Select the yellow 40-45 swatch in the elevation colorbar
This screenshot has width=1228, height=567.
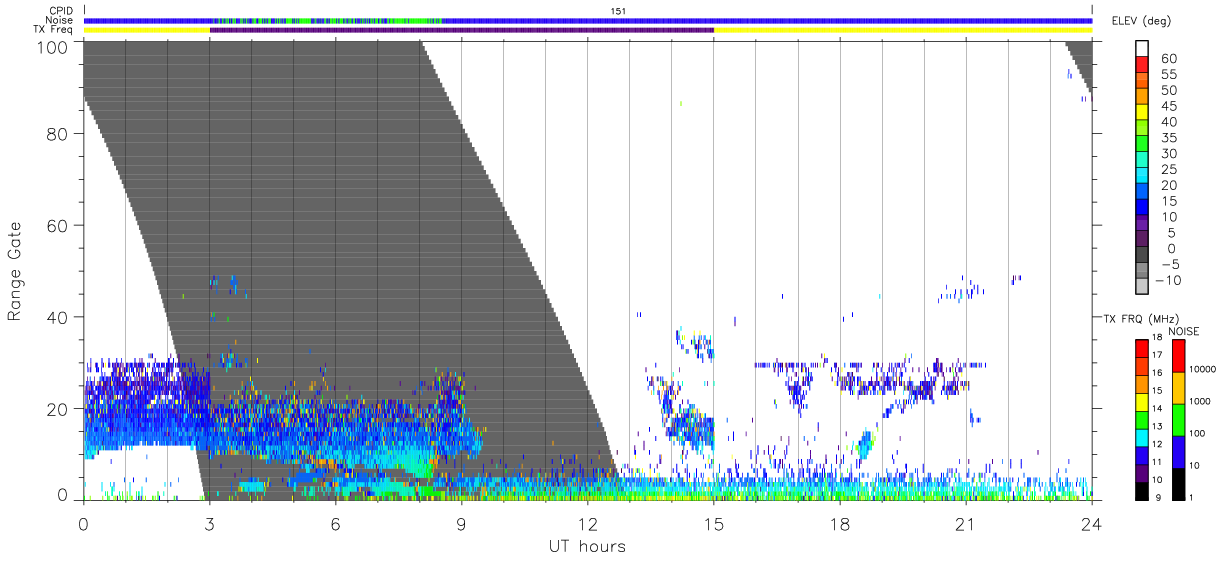click(1143, 112)
